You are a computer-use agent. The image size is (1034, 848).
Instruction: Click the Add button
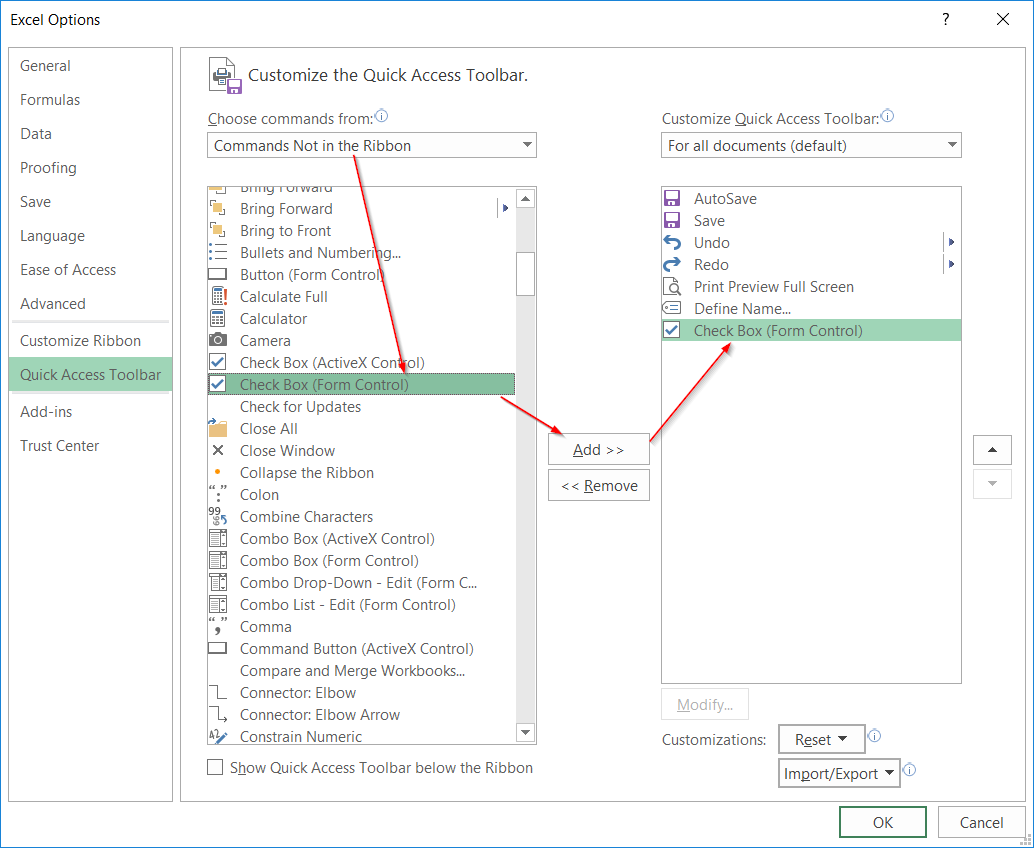[x=598, y=449]
